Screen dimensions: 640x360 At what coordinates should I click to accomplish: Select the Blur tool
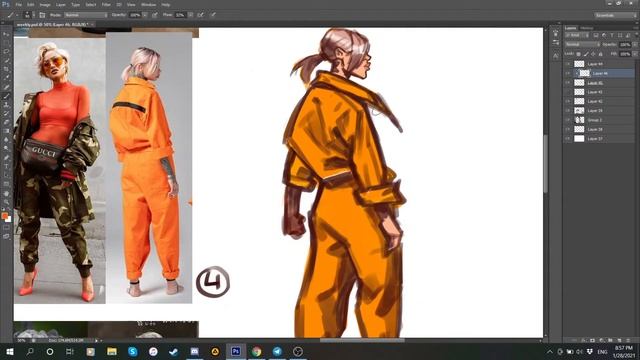(6, 140)
